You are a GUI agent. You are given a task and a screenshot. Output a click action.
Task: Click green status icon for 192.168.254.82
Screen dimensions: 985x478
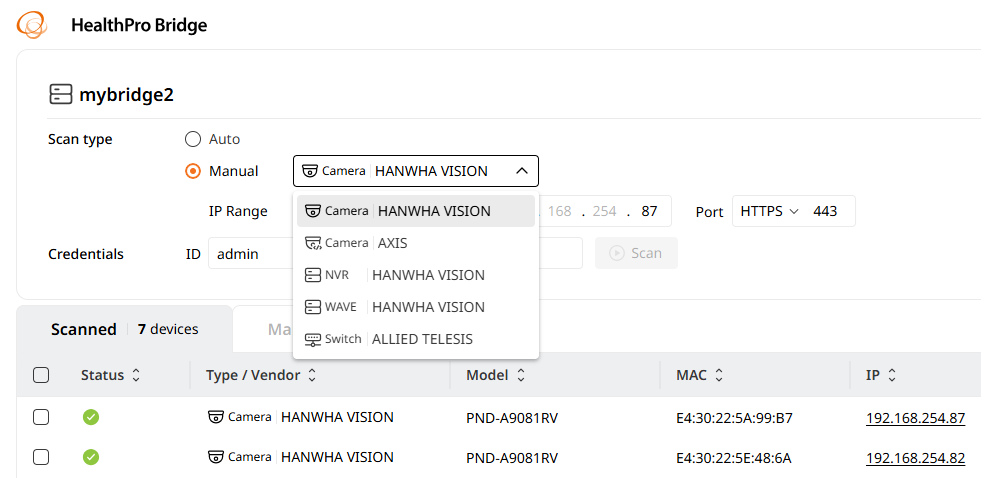(91, 457)
